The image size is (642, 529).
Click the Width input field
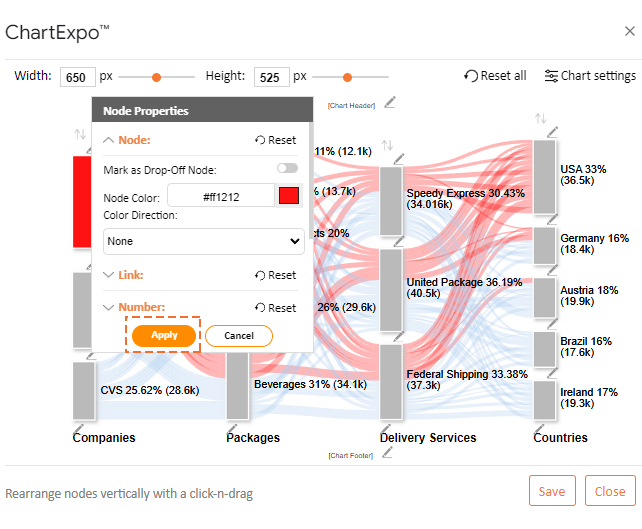click(x=78, y=77)
